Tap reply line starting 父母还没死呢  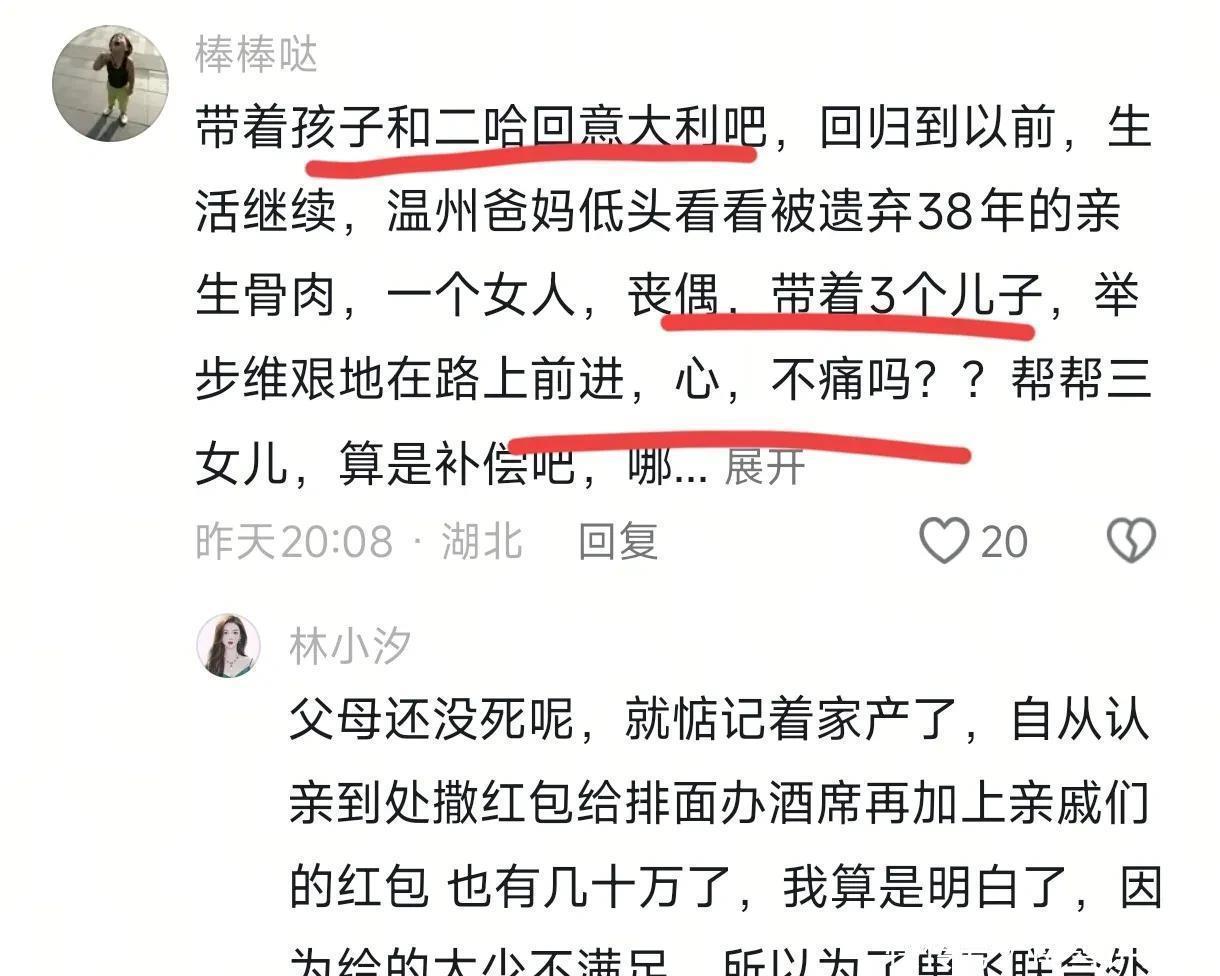coord(719,719)
